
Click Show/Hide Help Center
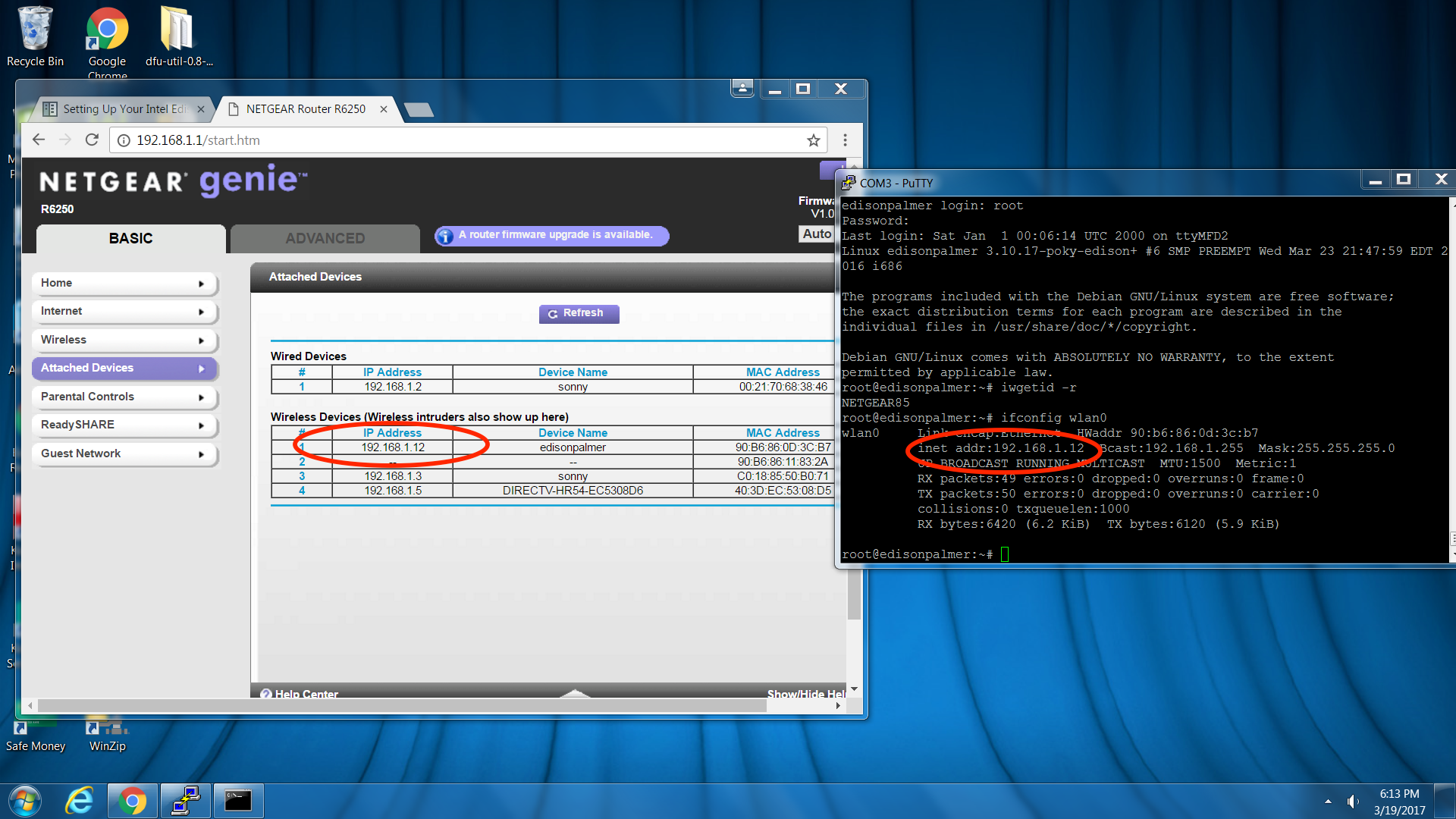click(x=806, y=693)
